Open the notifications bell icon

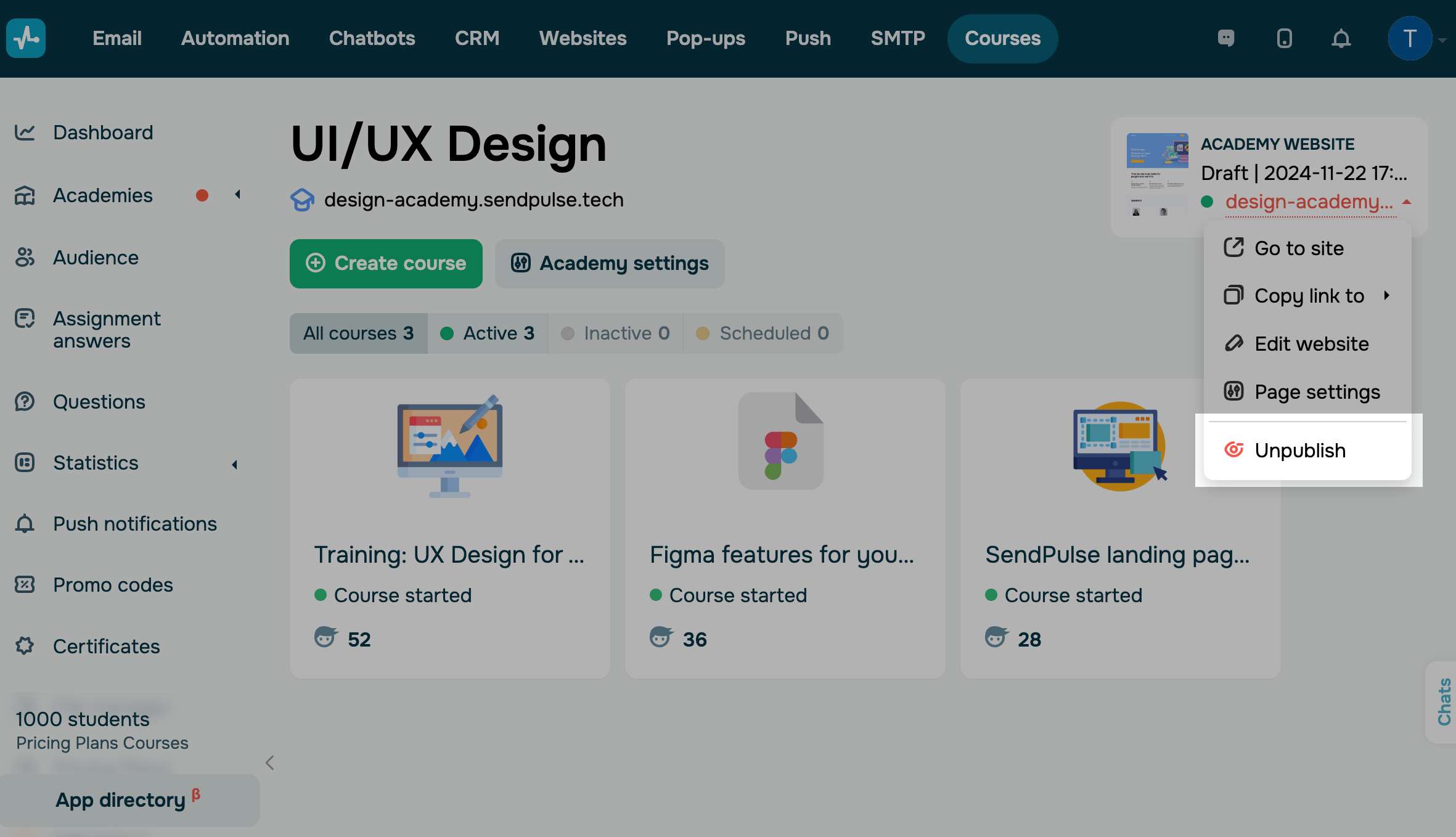(1341, 38)
